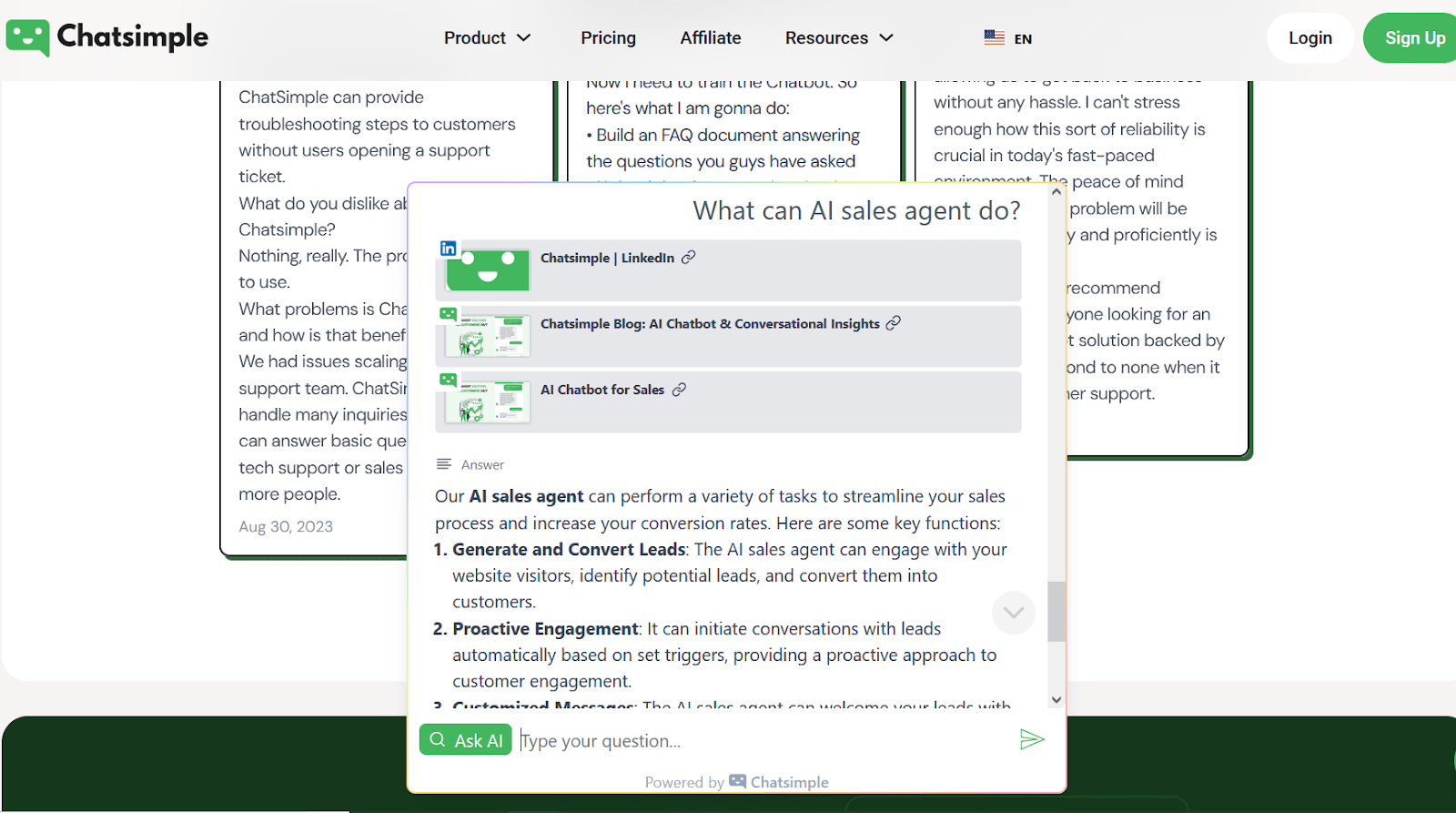The width and height of the screenshot is (1456, 813).
Task: Click the Chatsimple logo in header
Action: tap(107, 37)
